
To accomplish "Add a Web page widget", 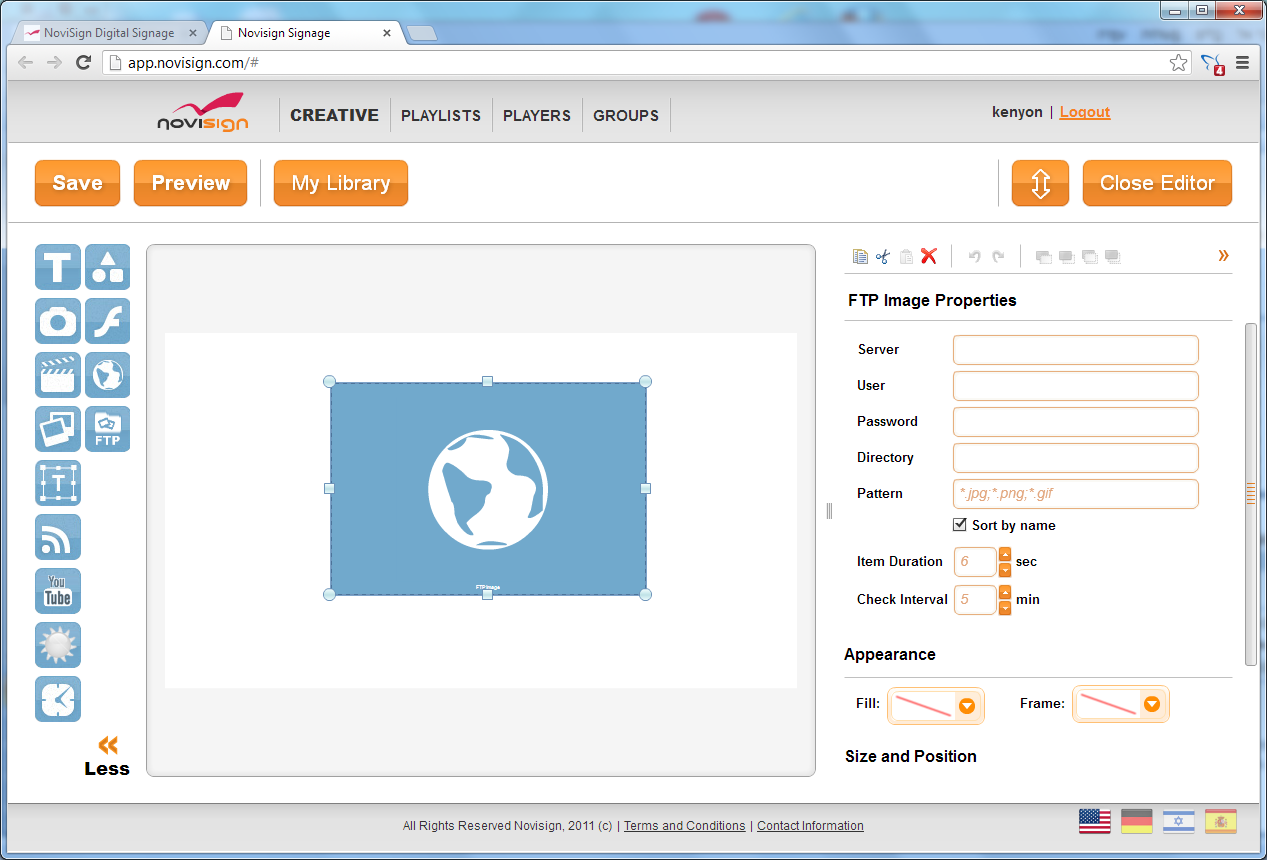I will [108, 375].
